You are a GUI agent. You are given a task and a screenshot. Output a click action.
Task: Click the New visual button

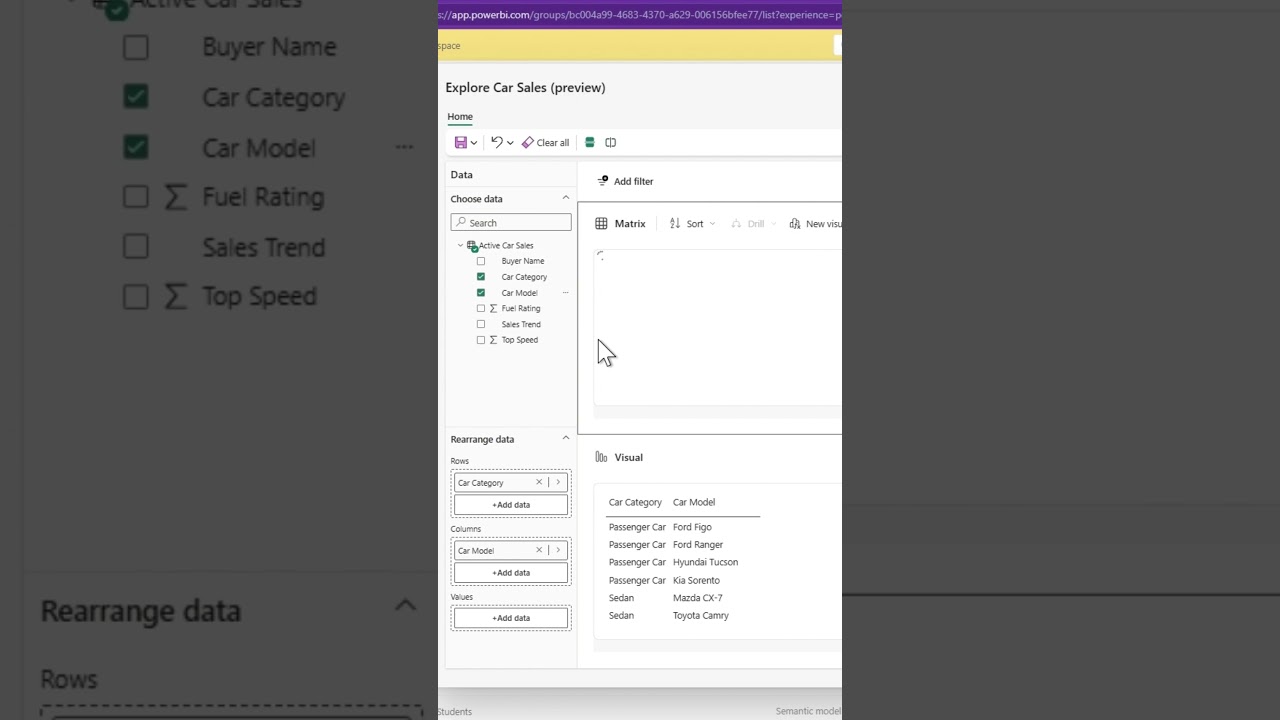point(815,224)
